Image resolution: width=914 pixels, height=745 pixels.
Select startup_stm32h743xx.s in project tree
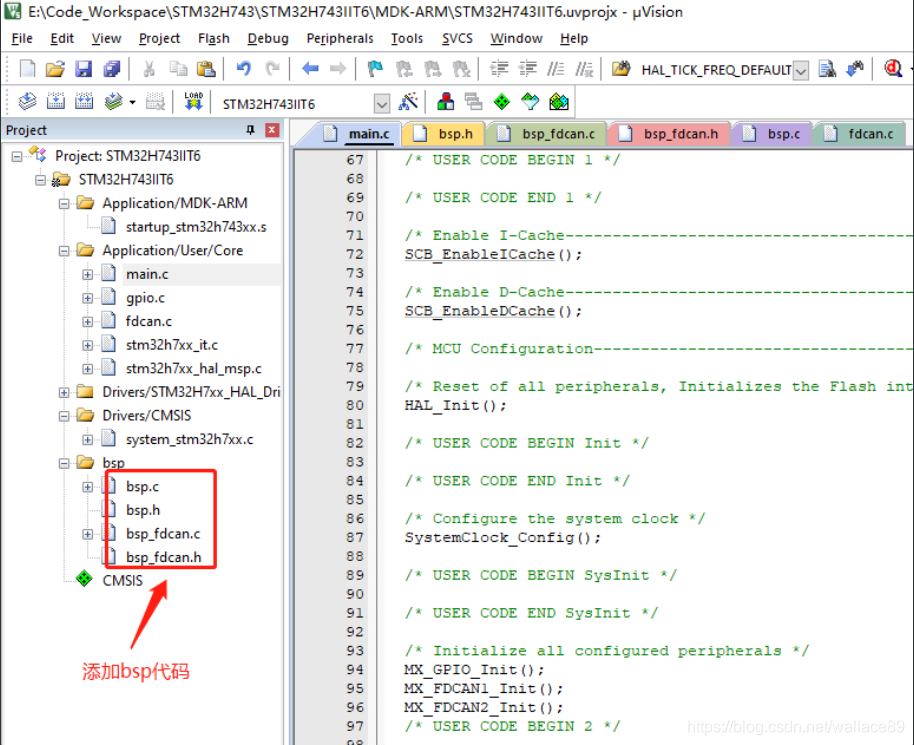point(196,227)
